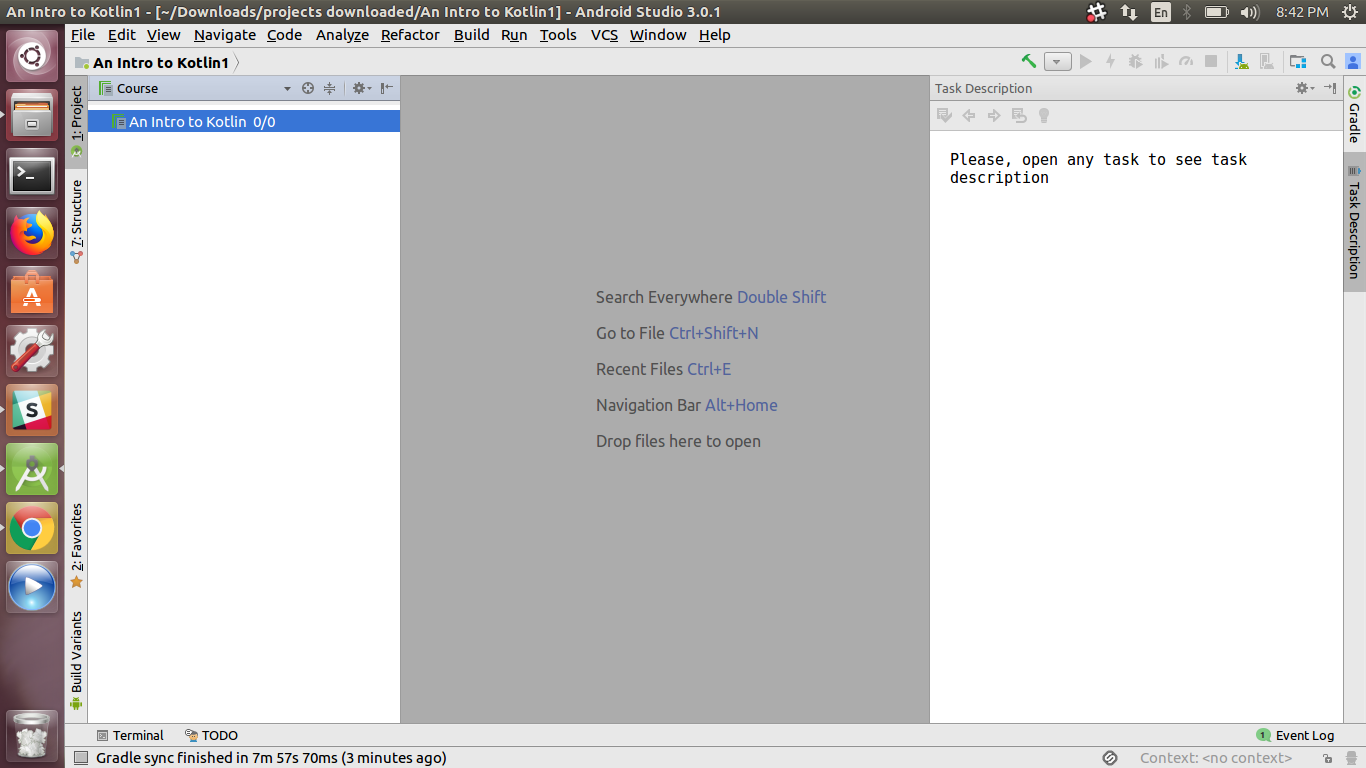Click the Run app play icon

tap(1085, 62)
